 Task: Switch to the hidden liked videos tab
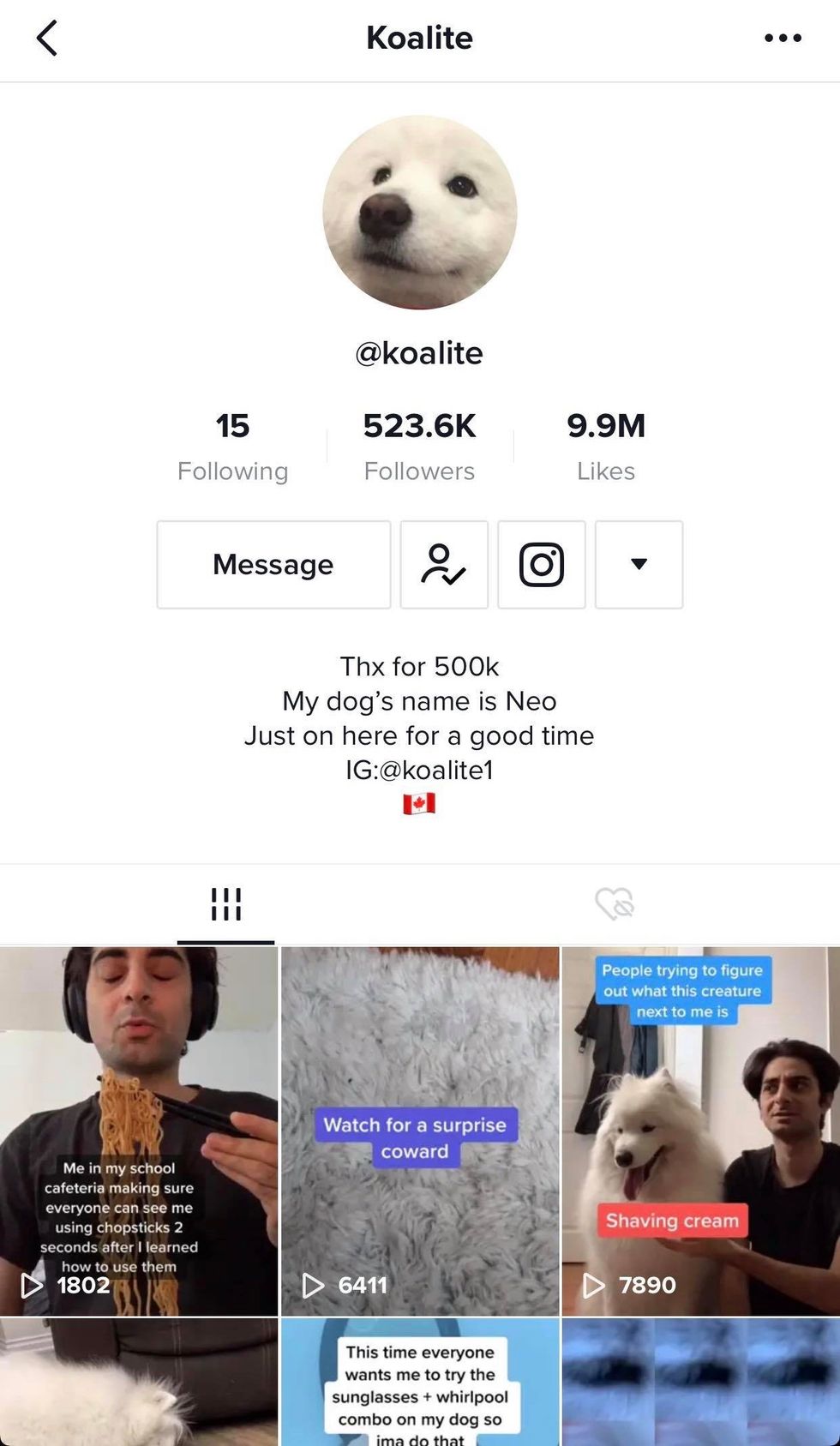[x=614, y=904]
